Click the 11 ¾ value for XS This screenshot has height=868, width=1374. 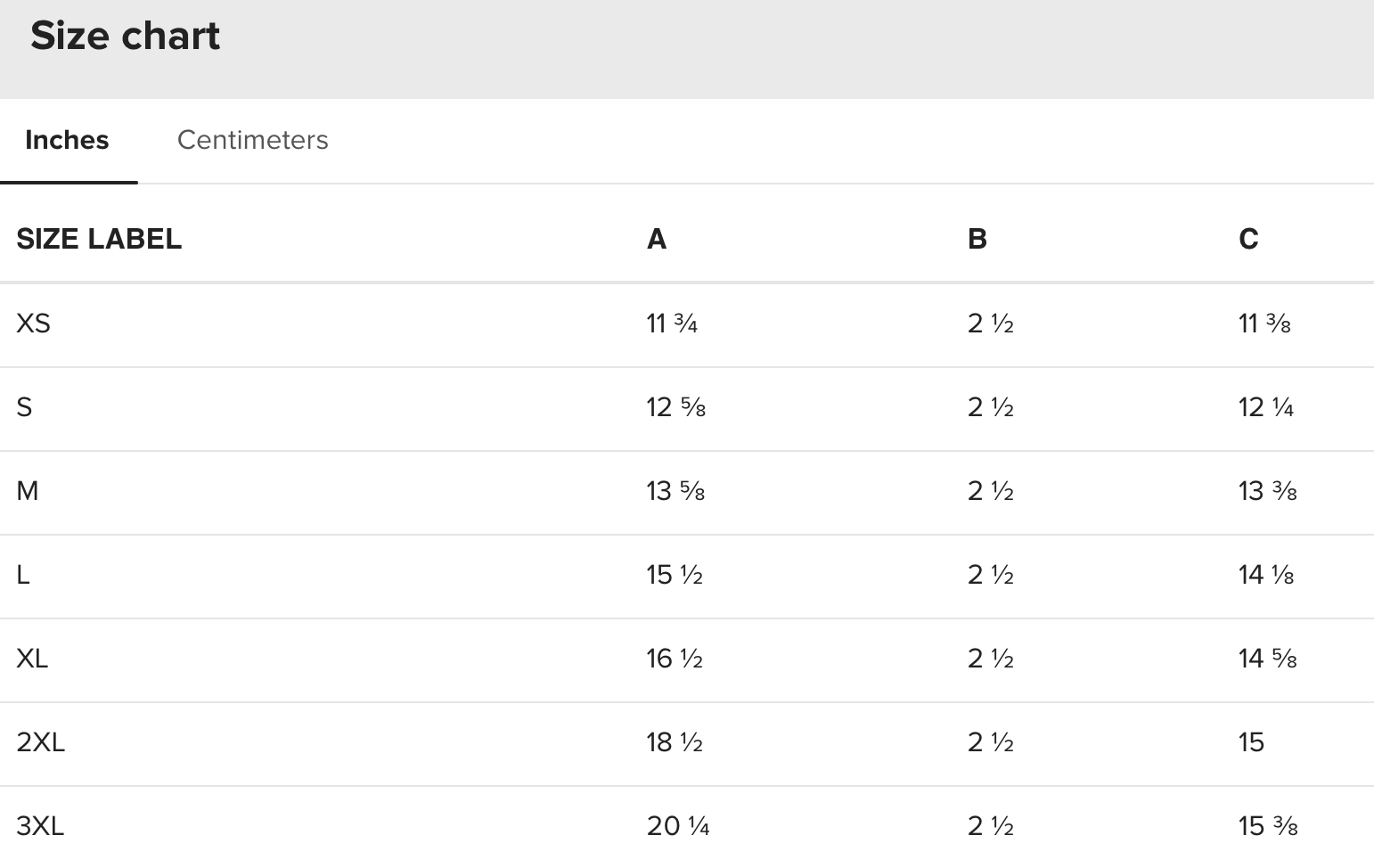pos(672,323)
